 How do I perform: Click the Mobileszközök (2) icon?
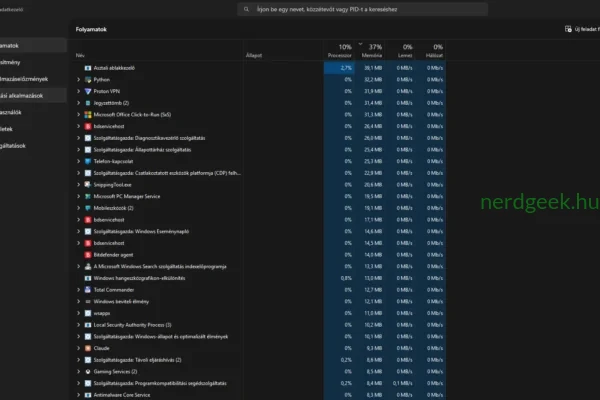coord(88,208)
